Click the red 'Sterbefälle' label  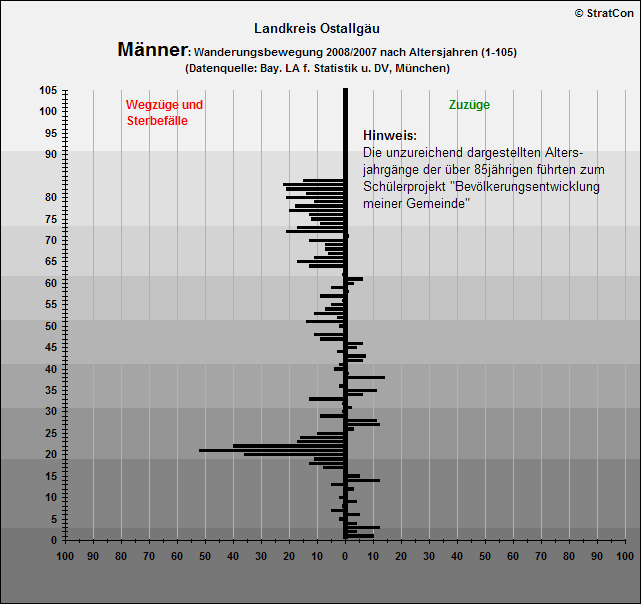coord(157,121)
